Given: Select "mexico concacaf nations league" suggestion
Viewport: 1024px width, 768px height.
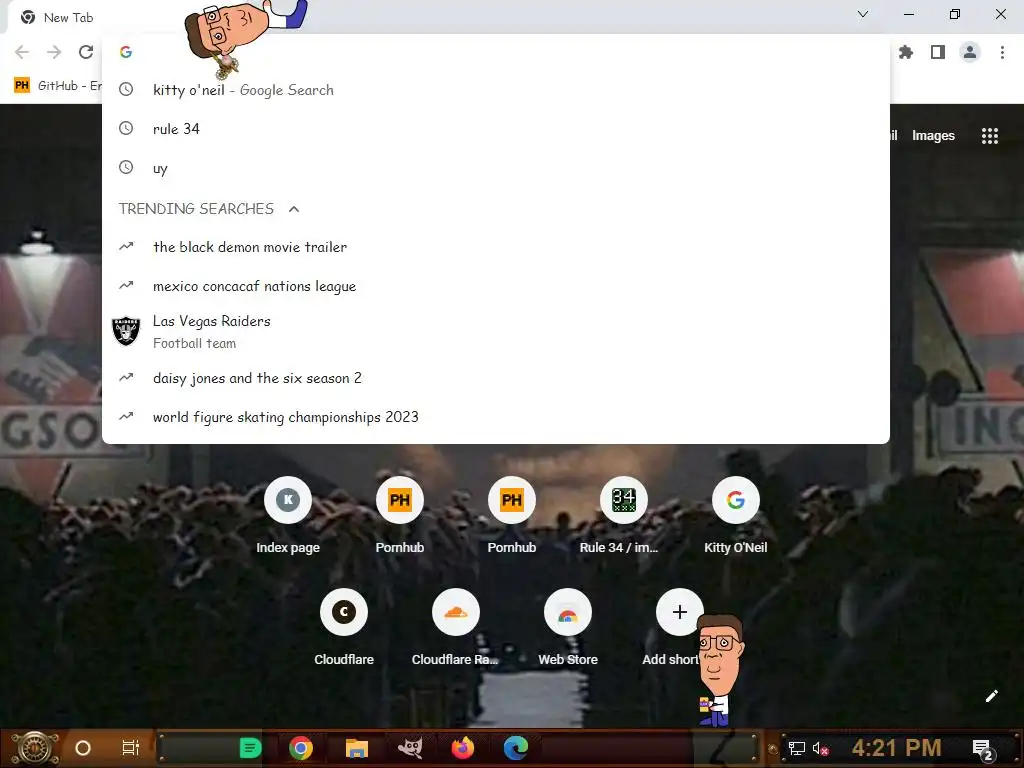Looking at the screenshot, I should pyautogui.click(x=496, y=286).
